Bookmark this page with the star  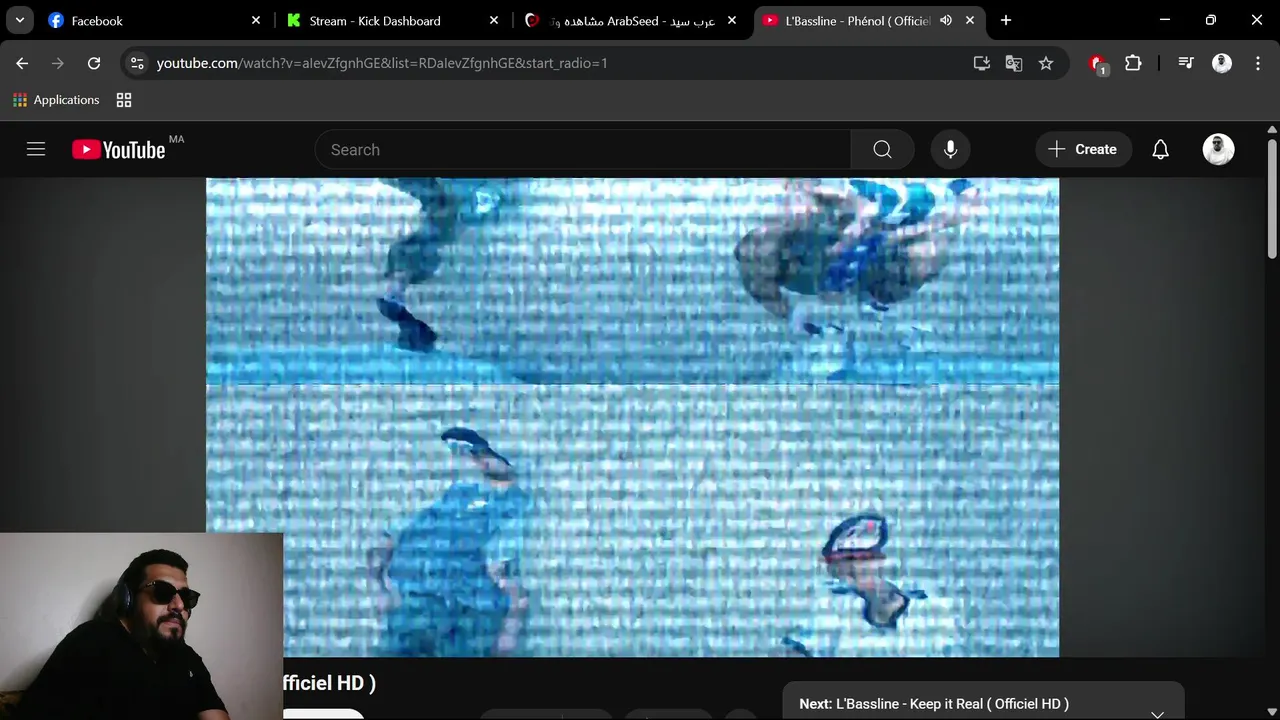[1046, 63]
